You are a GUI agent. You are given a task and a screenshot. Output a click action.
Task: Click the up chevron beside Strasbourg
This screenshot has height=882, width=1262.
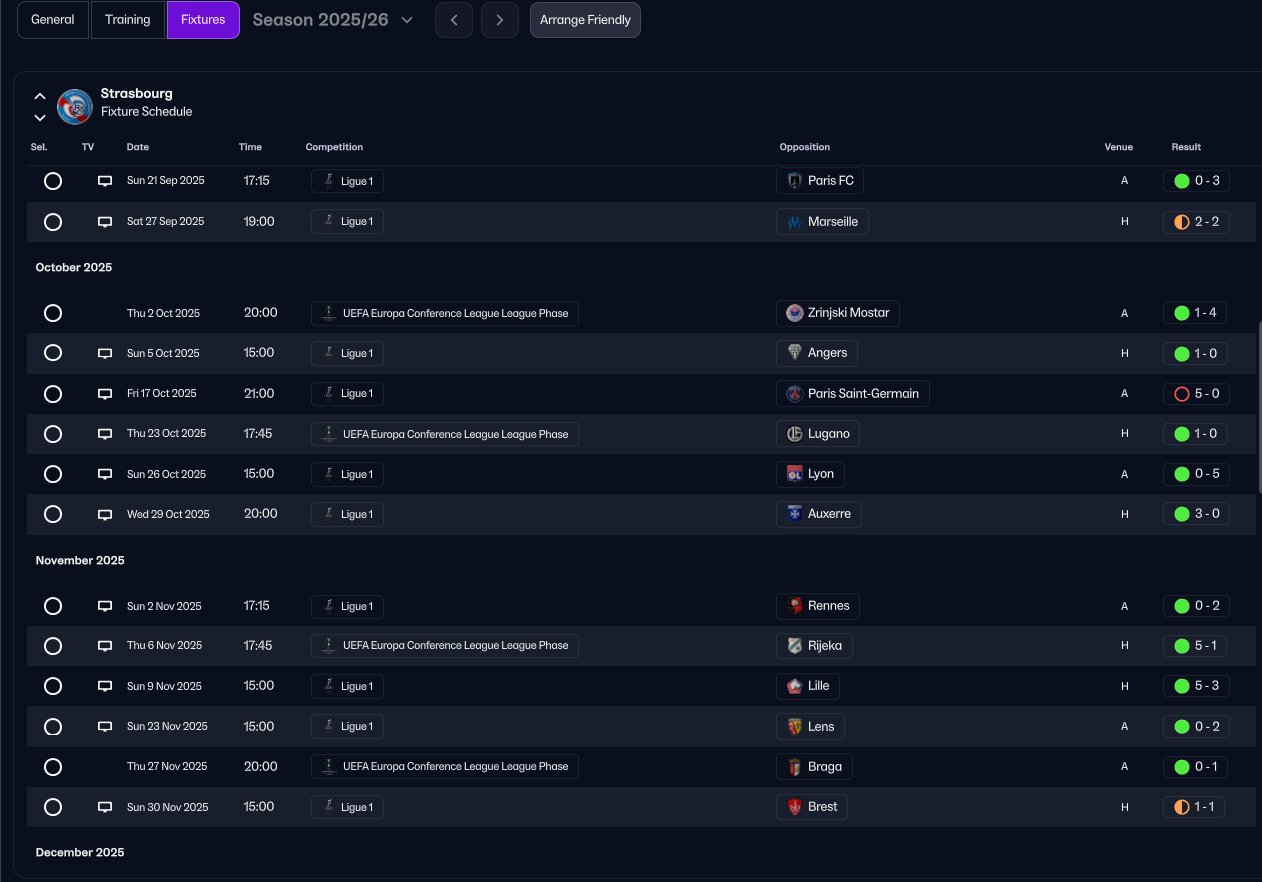pos(40,96)
